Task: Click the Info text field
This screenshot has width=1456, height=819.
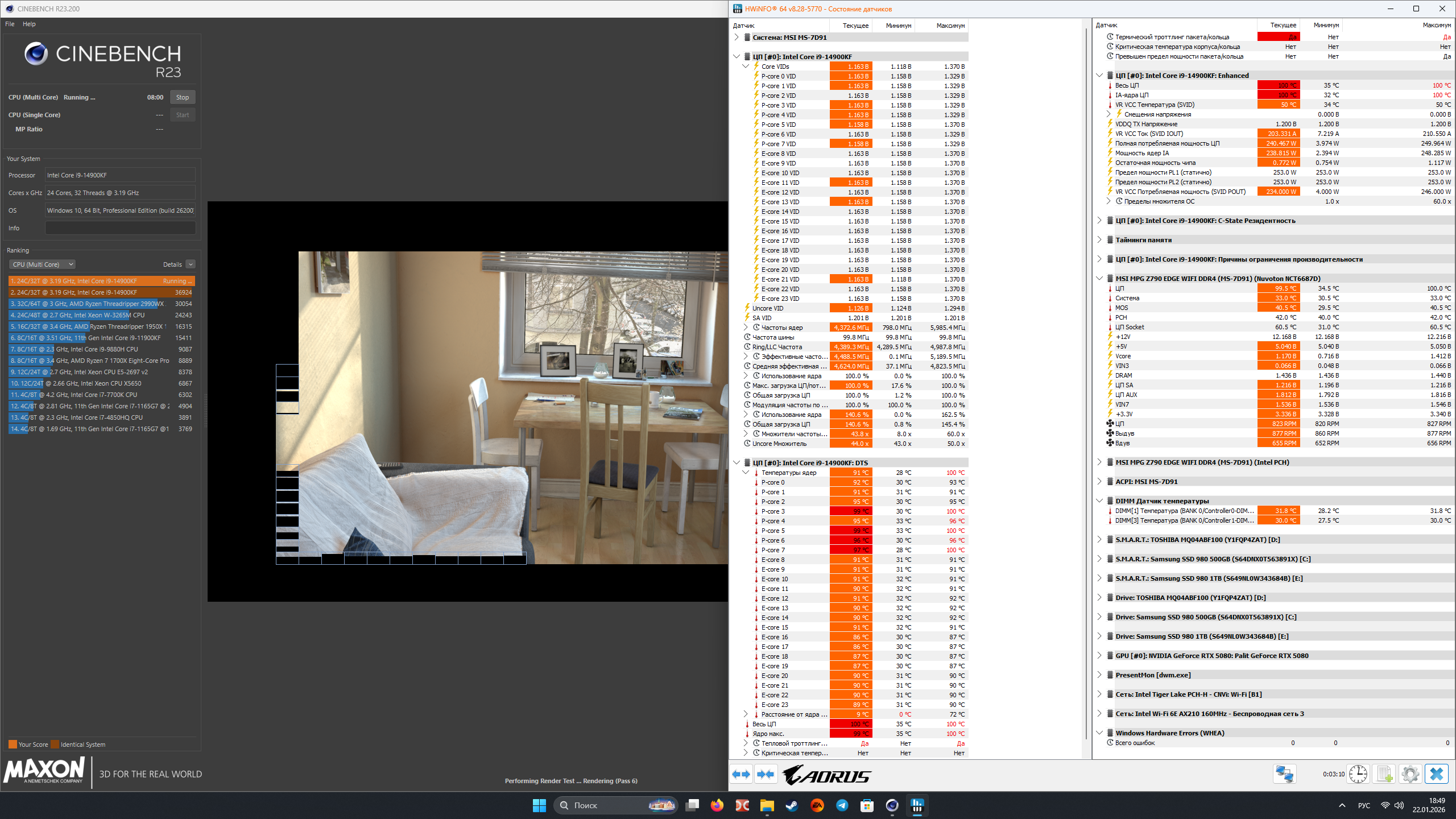Action: point(120,228)
